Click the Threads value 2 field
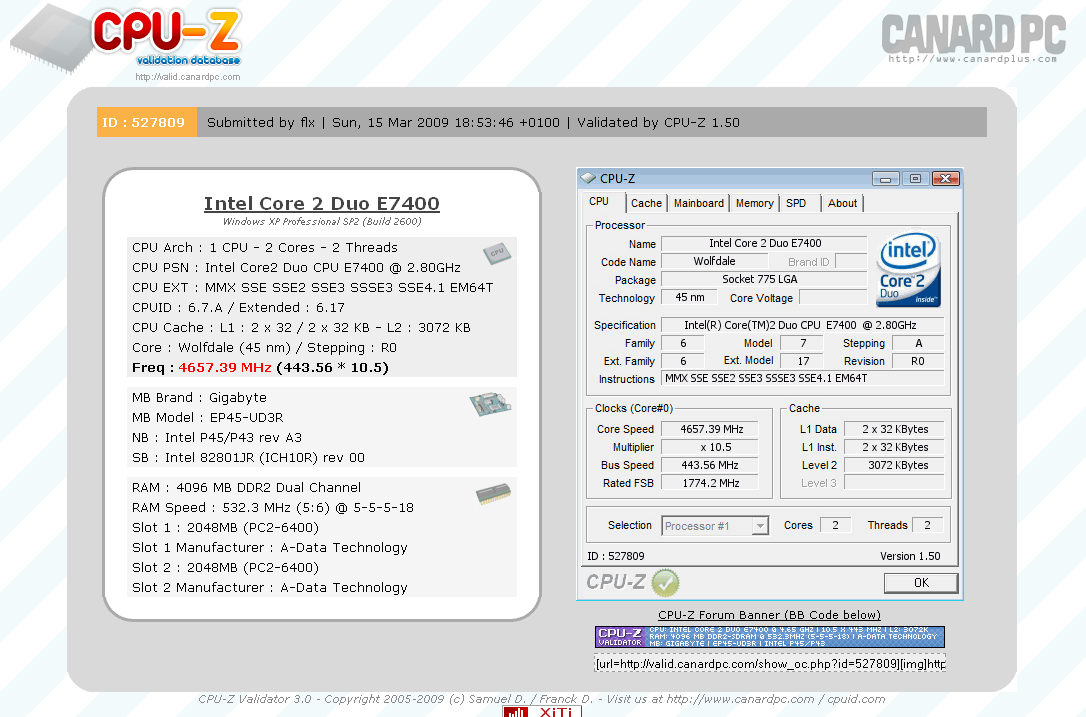1086x717 pixels. [x=928, y=525]
